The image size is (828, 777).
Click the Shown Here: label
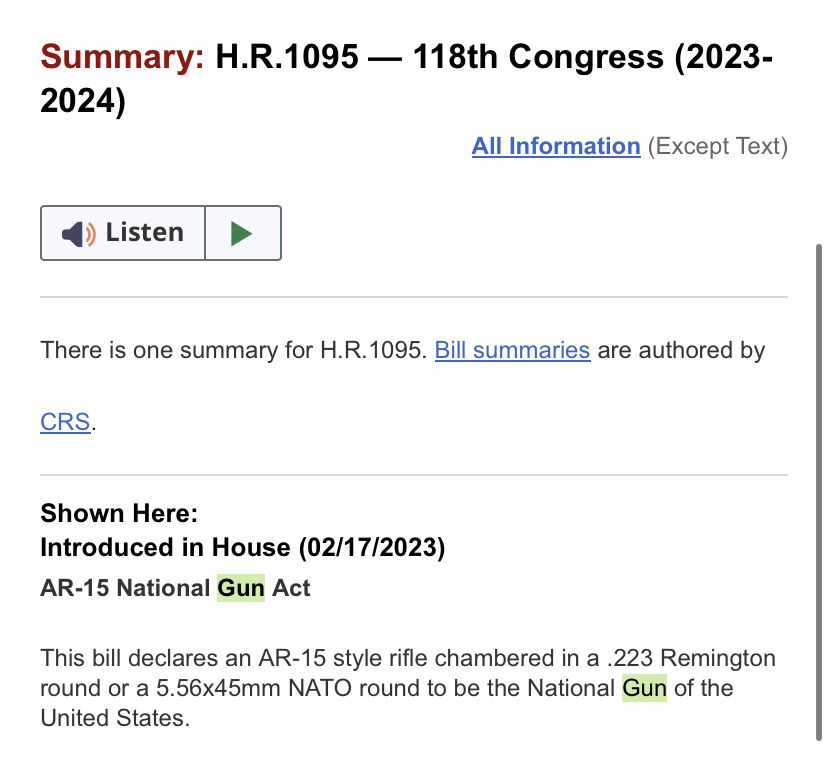point(119,513)
